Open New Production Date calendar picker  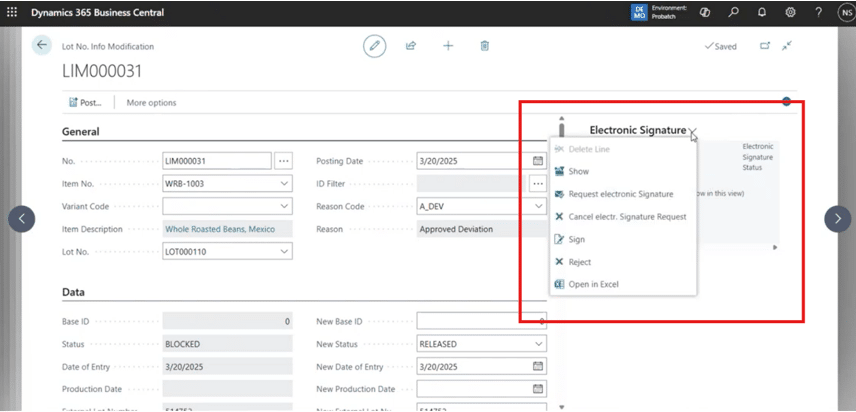click(x=538, y=389)
